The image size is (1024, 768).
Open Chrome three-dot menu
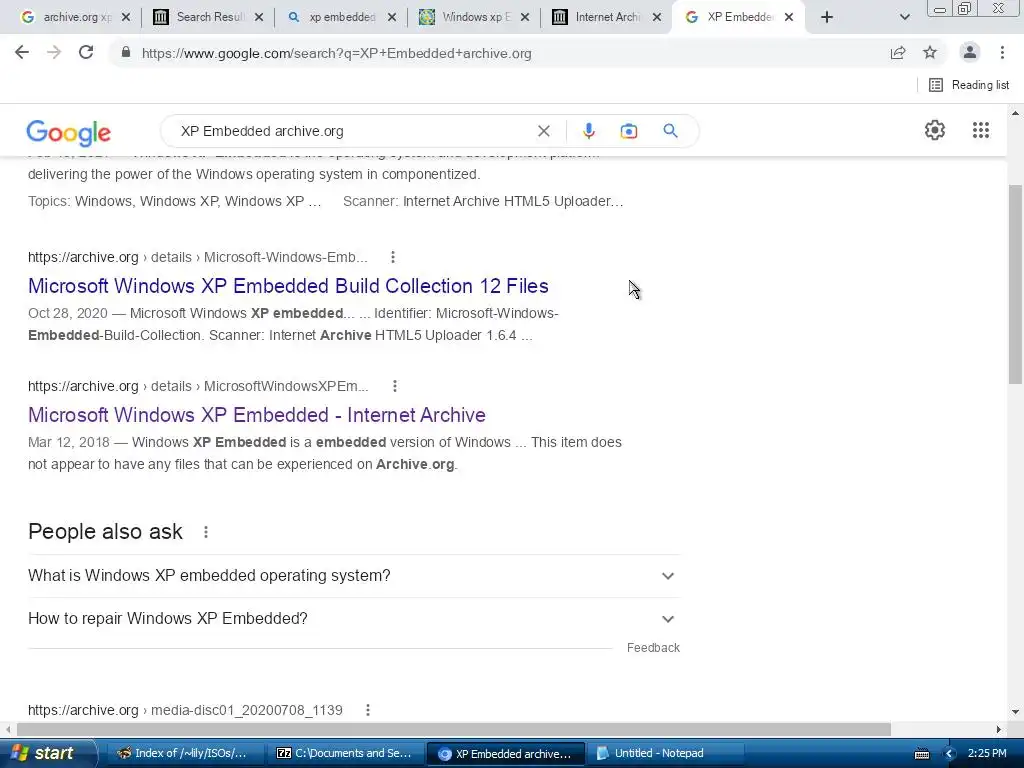1002,52
